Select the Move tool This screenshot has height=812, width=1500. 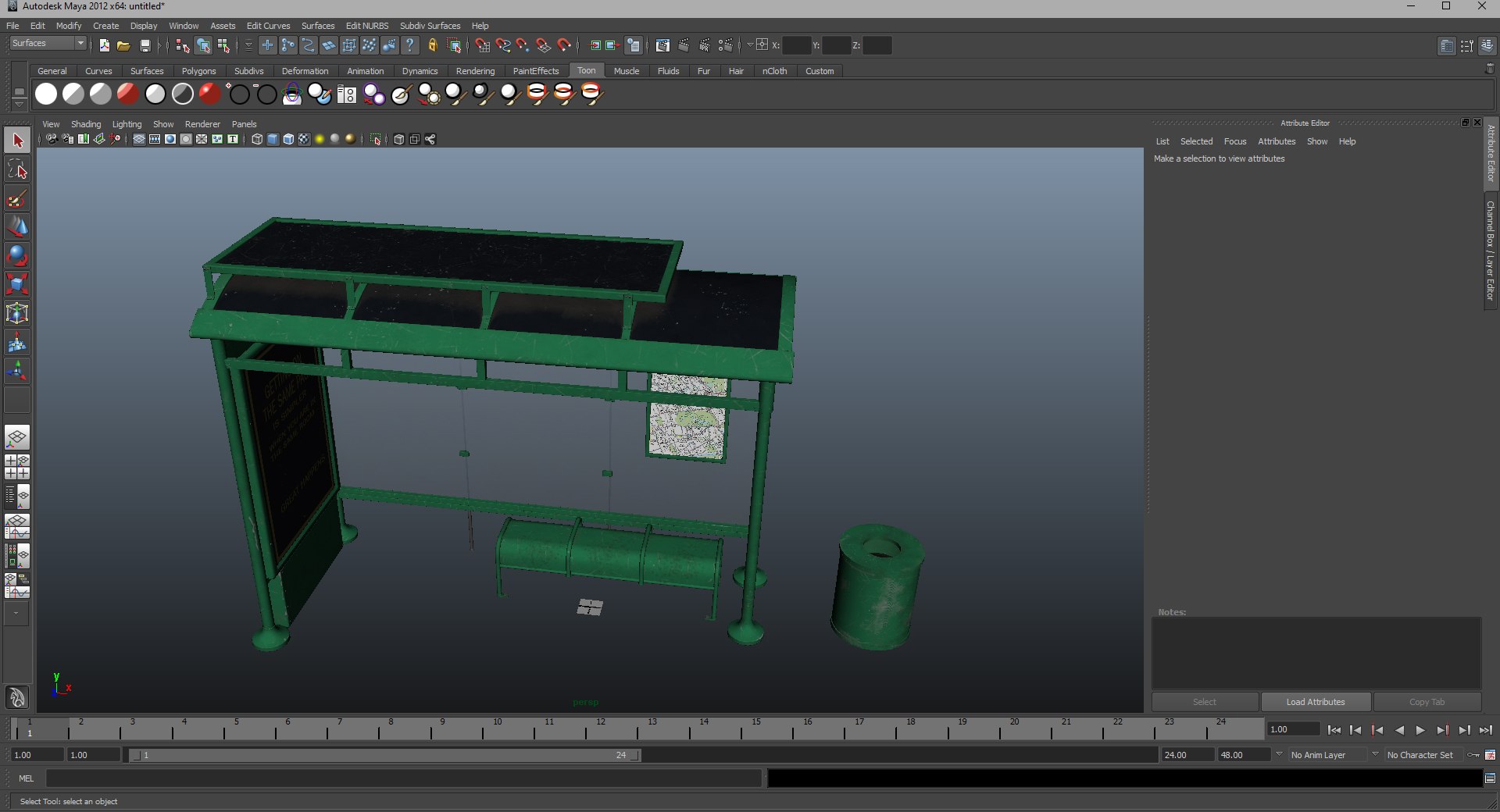[17, 227]
